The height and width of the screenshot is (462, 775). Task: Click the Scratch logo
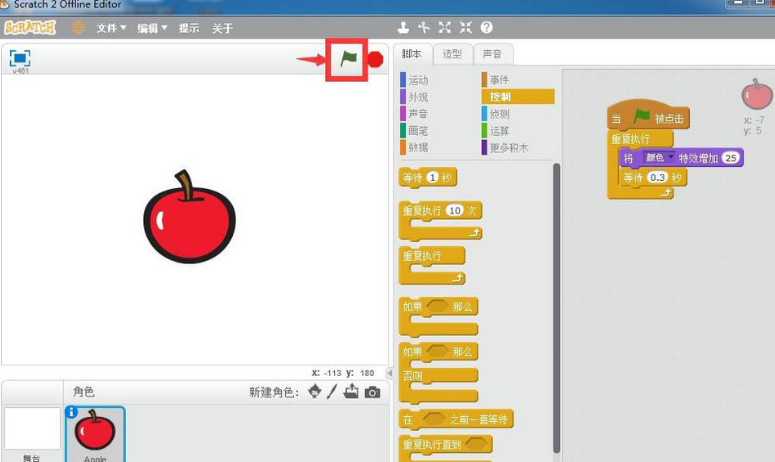(x=30, y=28)
